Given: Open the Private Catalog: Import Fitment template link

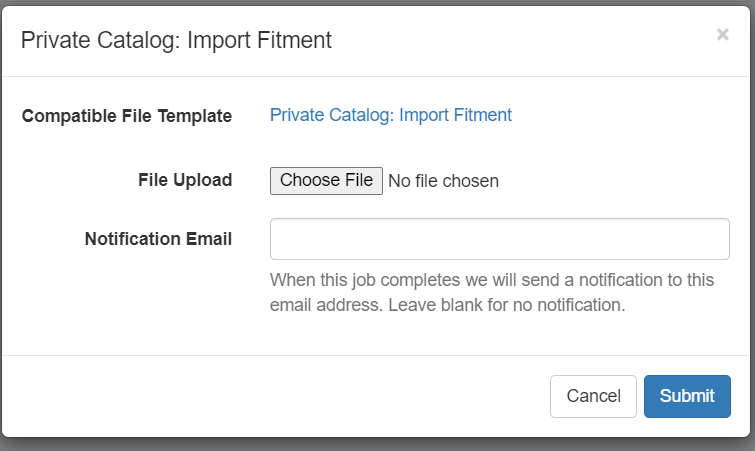Looking at the screenshot, I should click(x=391, y=115).
